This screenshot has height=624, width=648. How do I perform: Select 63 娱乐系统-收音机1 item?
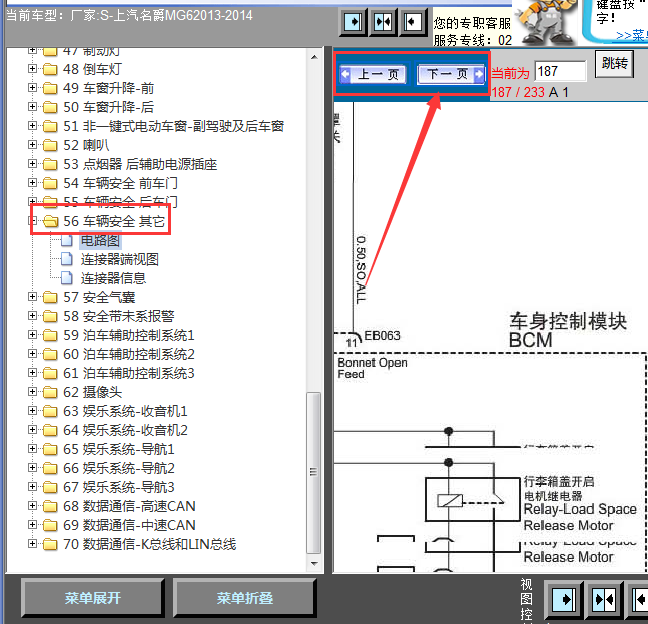[125, 411]
